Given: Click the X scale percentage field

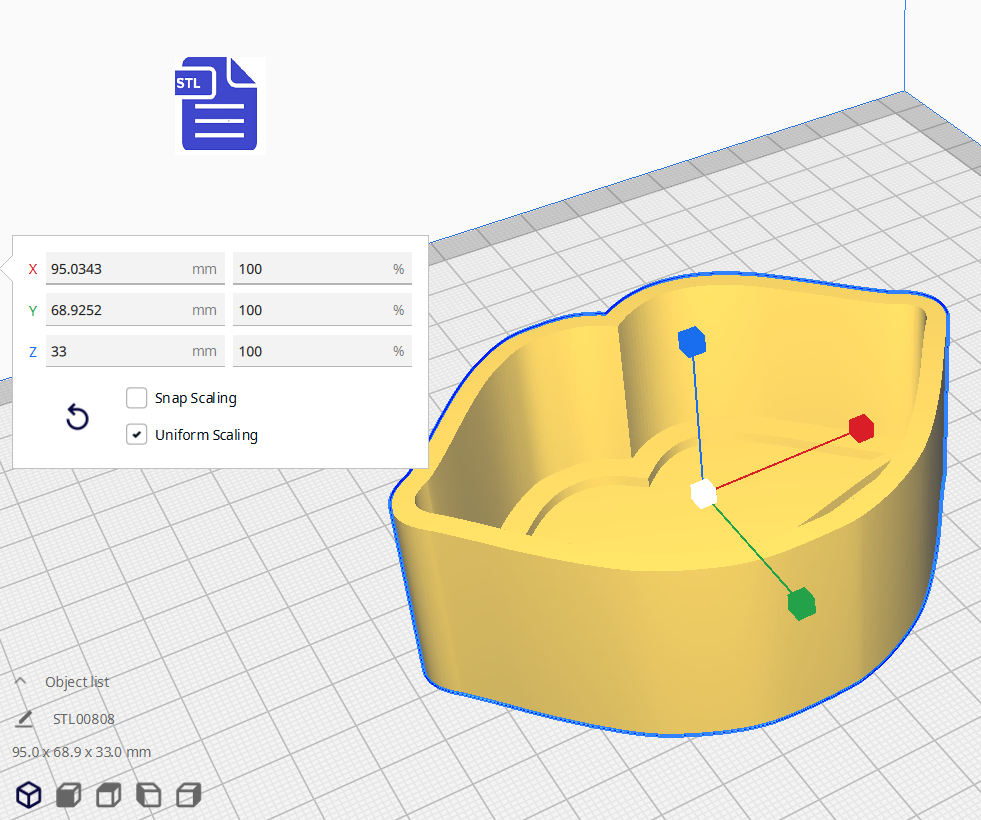Looking at the screenshot, I should click(312, 269).
